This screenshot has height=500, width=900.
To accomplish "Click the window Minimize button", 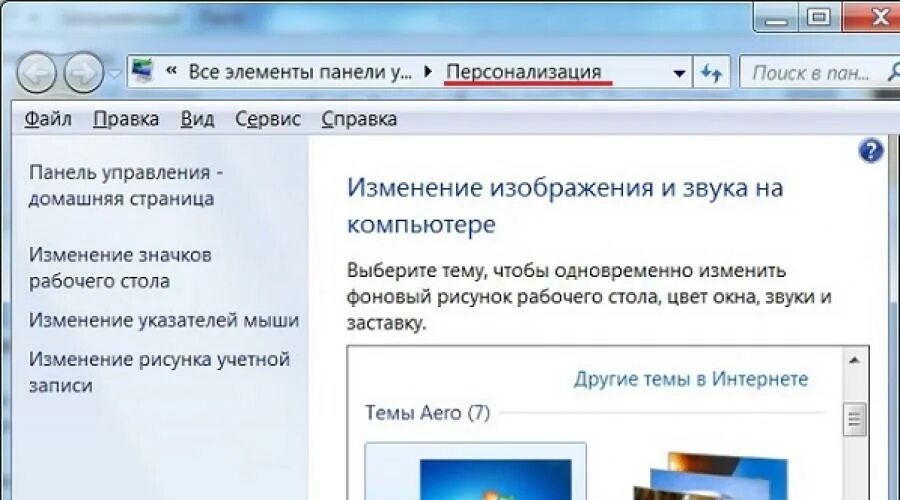I will coord(777,17).
